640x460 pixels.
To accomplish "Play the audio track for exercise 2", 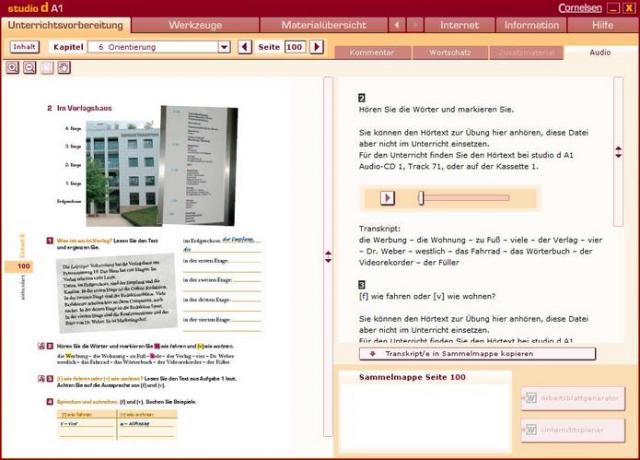I will [388, 198].
